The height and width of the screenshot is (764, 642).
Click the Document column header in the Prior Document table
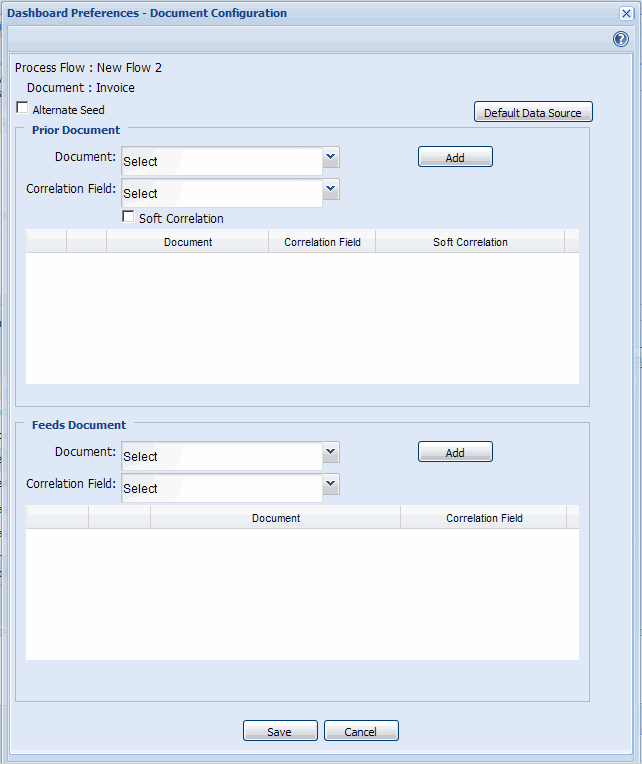pos(188,242)
